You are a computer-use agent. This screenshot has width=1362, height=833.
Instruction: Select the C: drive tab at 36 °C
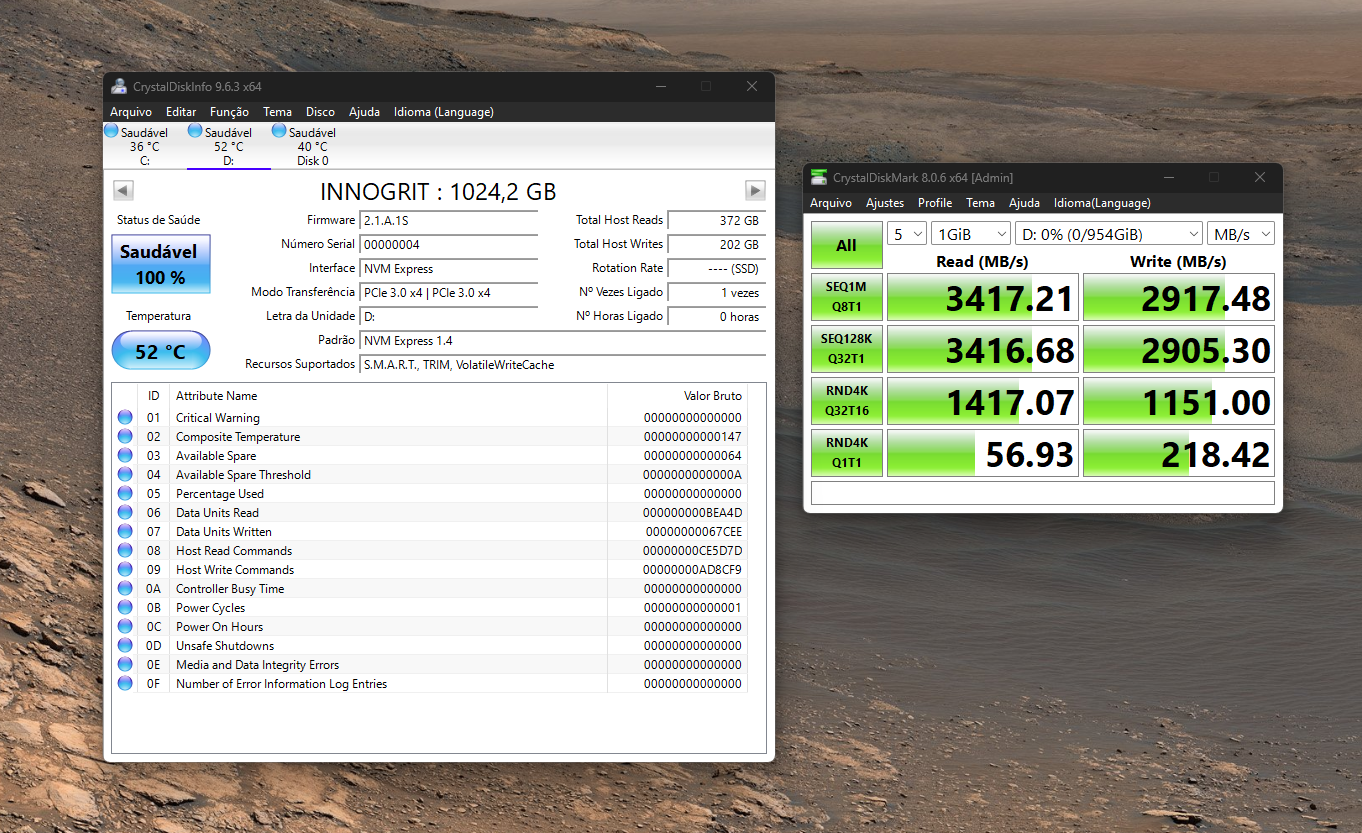(144, 146)
